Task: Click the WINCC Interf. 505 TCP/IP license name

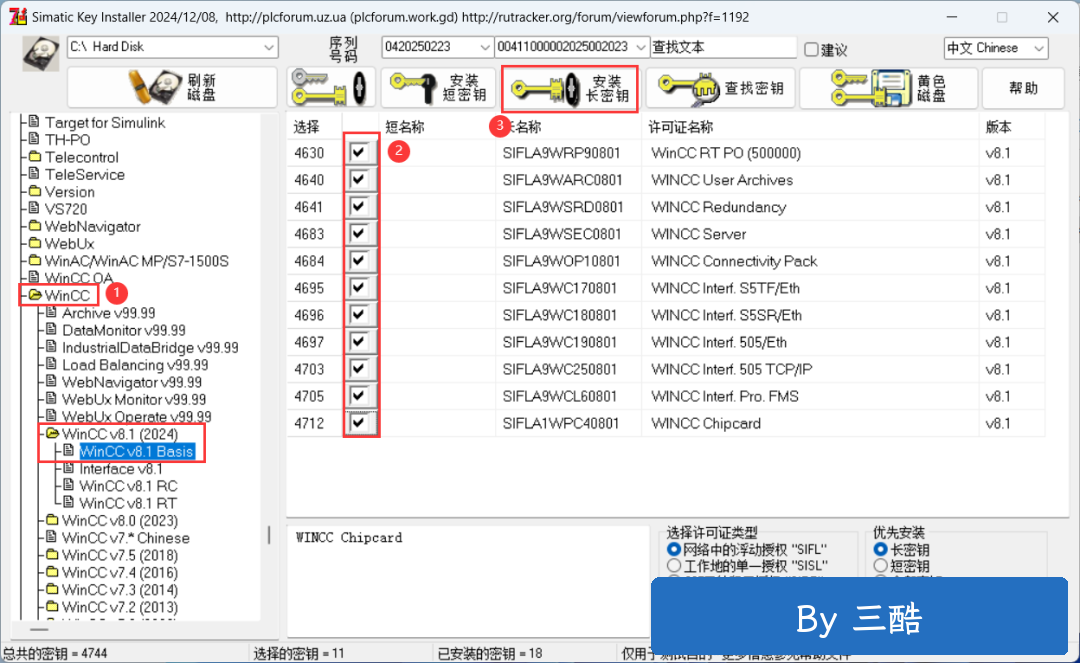Action: [731, 369]
